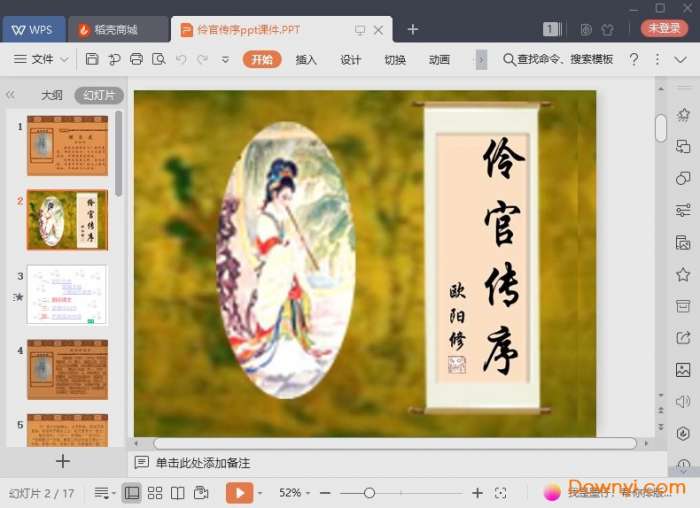The image size is (700, 508).
Task: Click the animation star marker on slide 3
Action: (x=18, y=296)
